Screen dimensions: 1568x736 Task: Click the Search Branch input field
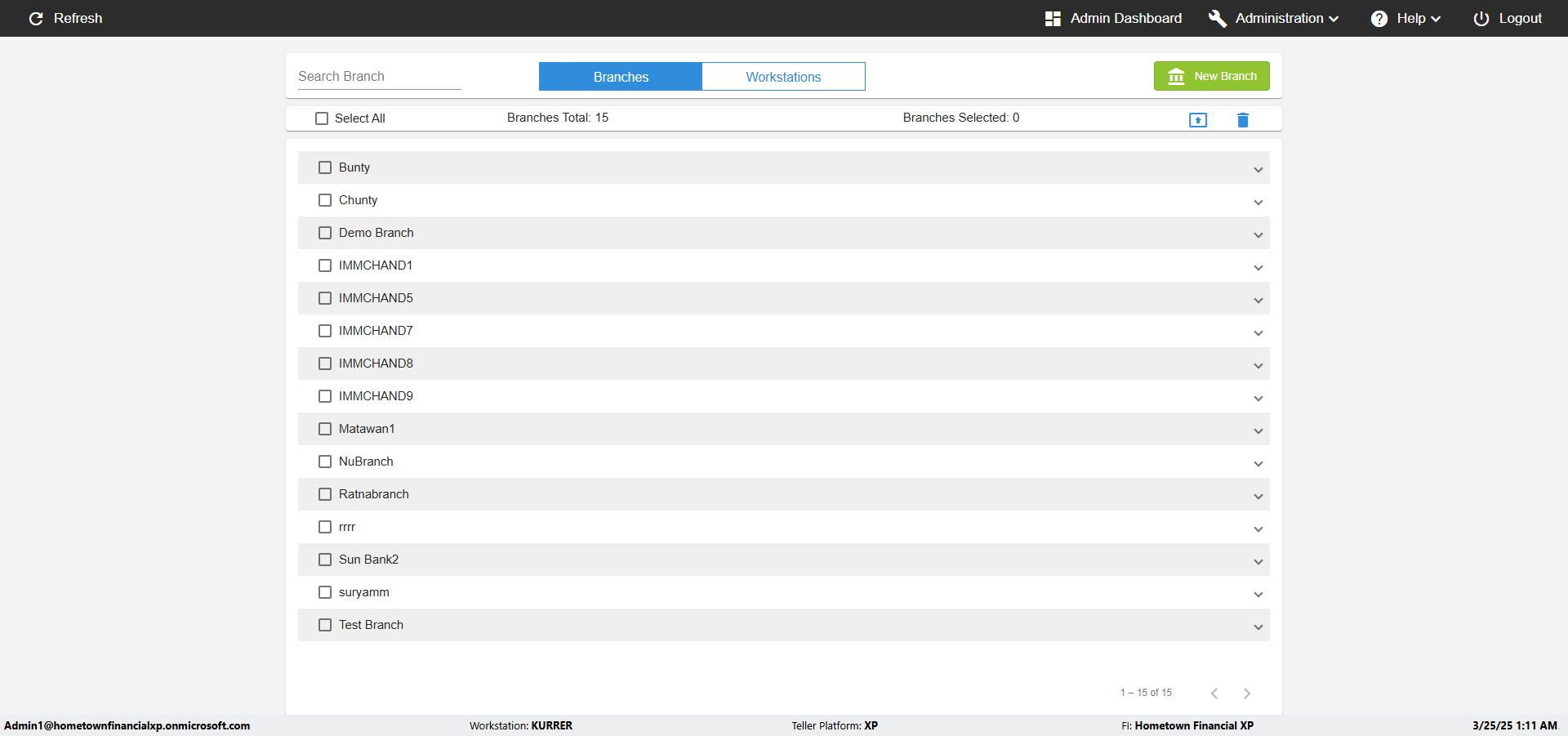379,76
